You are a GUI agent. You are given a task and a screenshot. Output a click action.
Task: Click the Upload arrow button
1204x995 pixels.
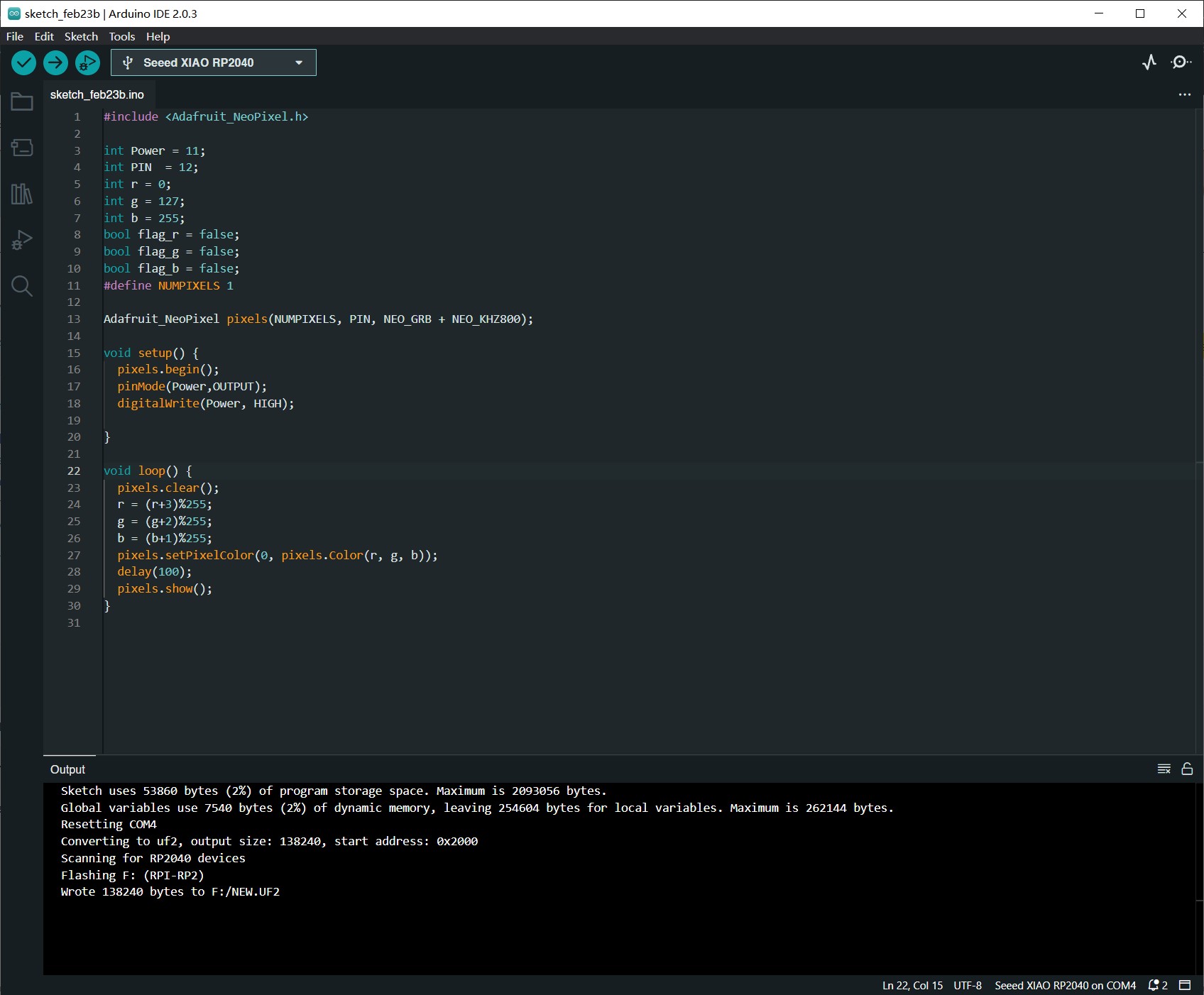pos(55,63)
